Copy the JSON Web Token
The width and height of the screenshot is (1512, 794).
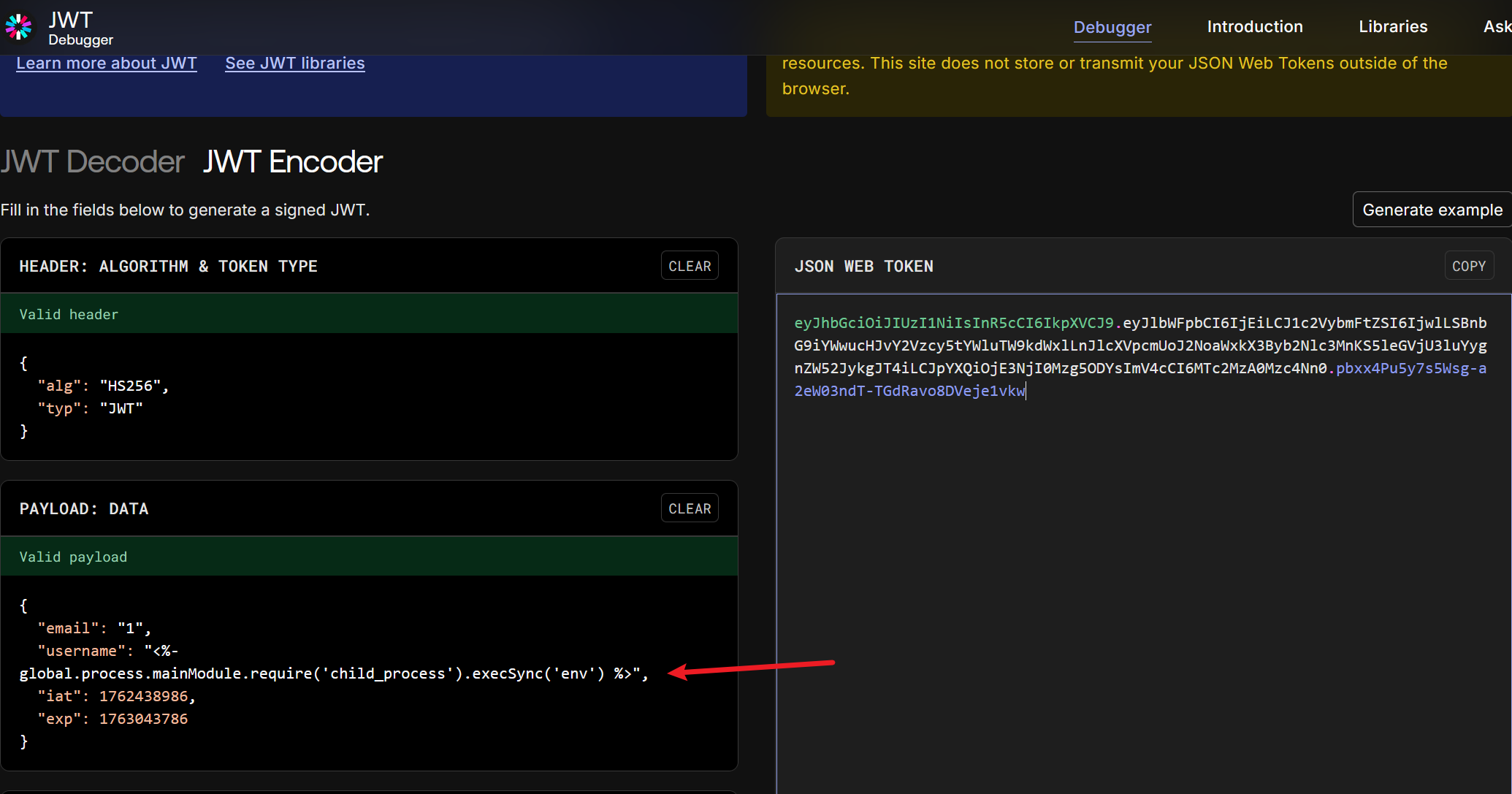click(1468, 266)
